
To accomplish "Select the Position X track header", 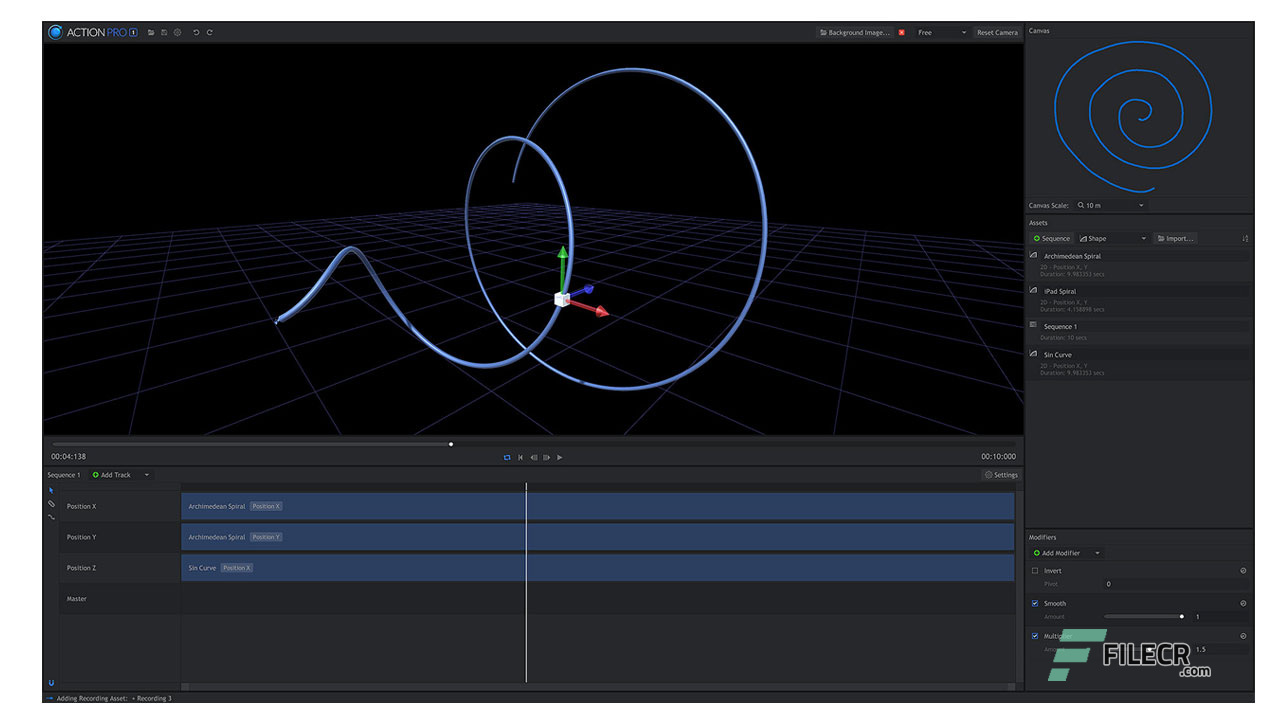I will click(119, 506).
